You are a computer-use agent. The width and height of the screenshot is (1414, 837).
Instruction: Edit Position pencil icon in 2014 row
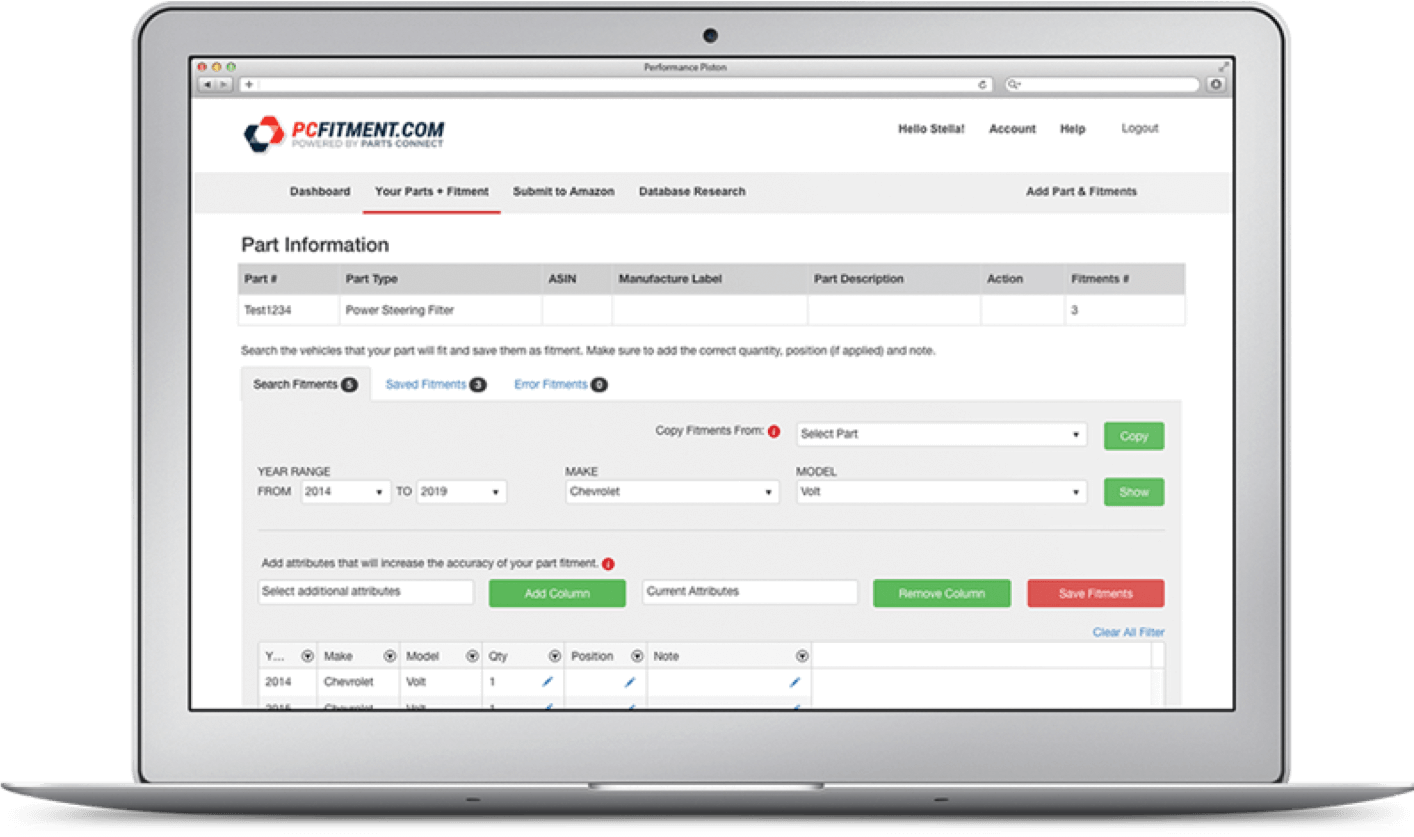(x=629, y=682)
